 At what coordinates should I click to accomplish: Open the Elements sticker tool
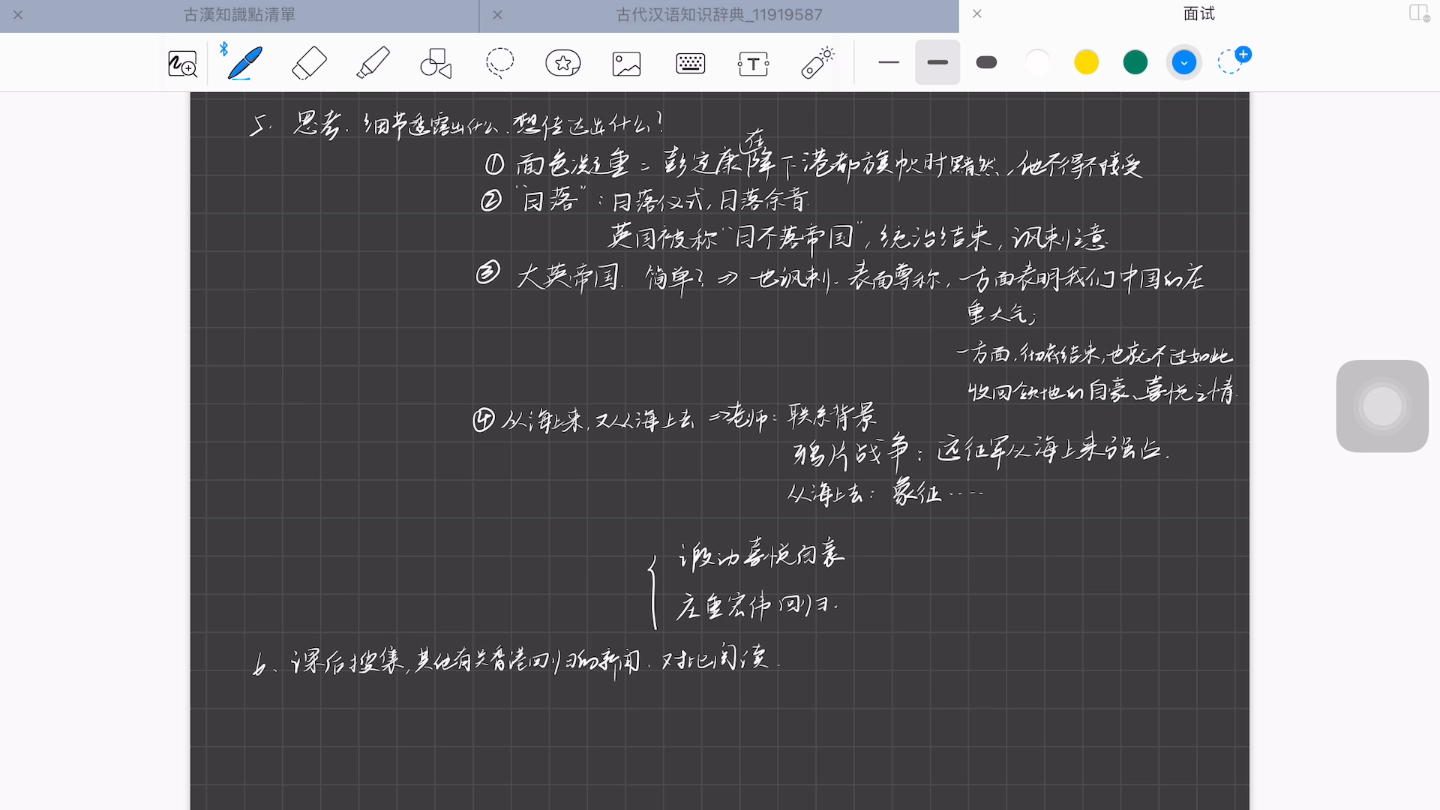click(x=563, y=63)
